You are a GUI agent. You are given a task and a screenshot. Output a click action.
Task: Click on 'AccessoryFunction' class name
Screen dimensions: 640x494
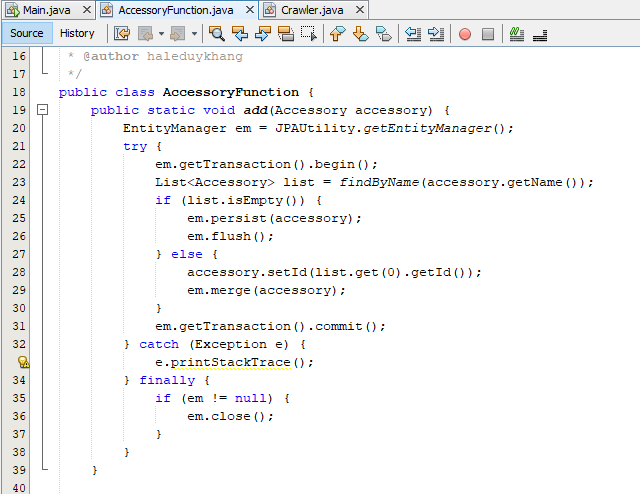coord(231,92)
